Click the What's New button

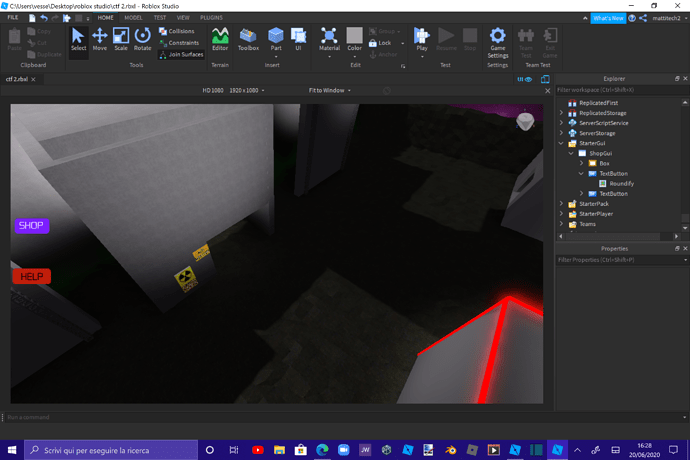pos(608,18)
